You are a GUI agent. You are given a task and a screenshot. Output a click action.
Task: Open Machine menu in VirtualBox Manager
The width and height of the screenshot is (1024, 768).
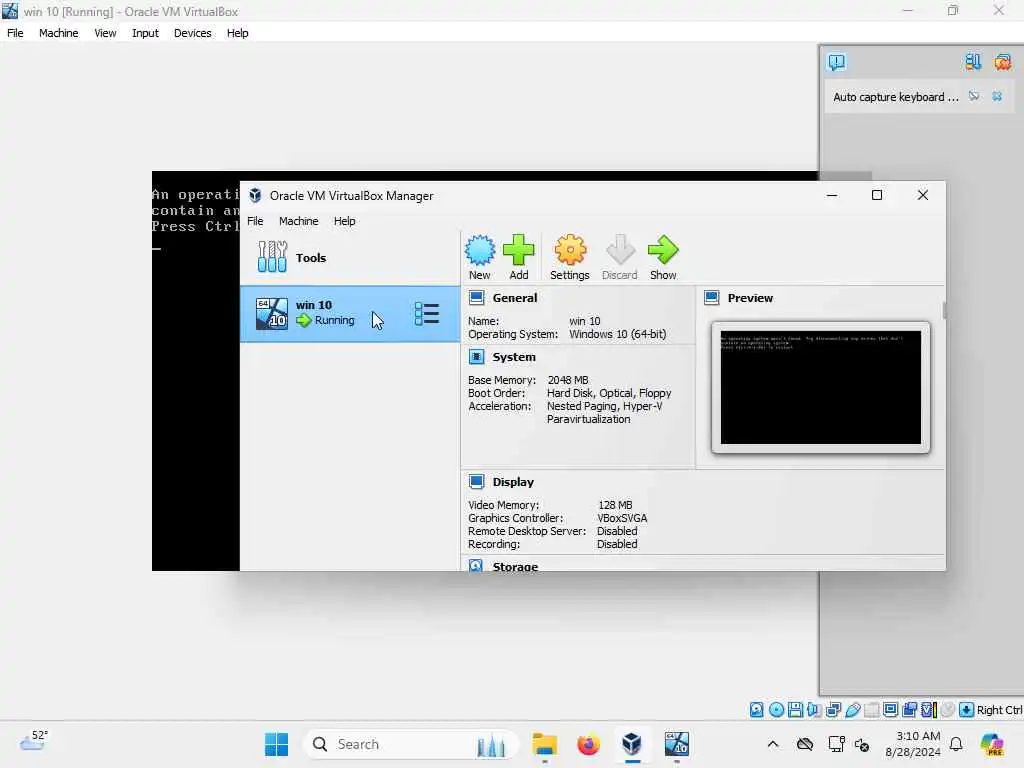(298, 221)
